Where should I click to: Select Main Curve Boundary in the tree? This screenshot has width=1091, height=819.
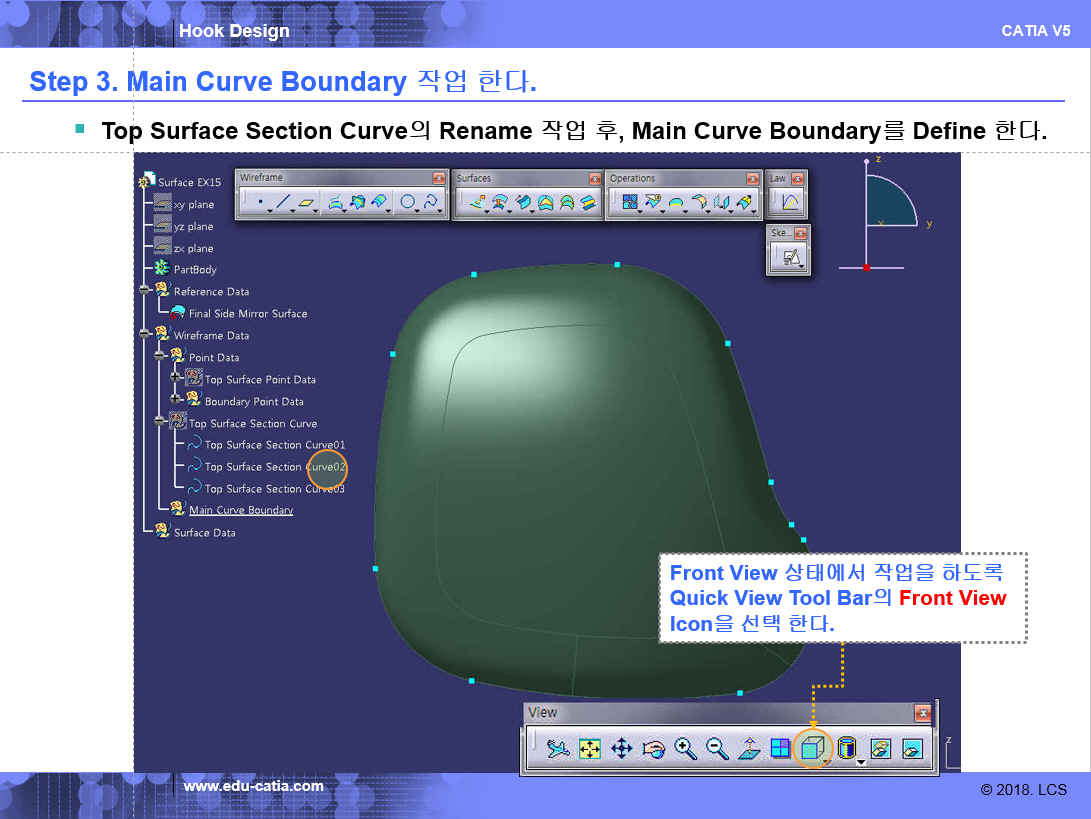point(241,510)
